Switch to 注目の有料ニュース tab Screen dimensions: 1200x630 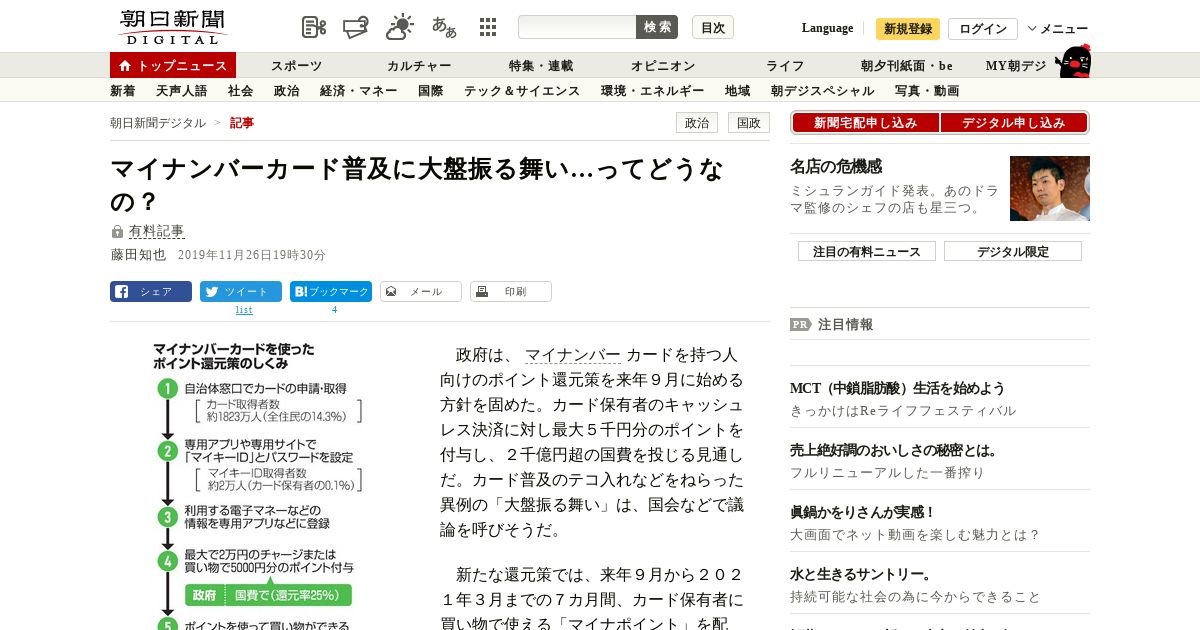(867, 251)
